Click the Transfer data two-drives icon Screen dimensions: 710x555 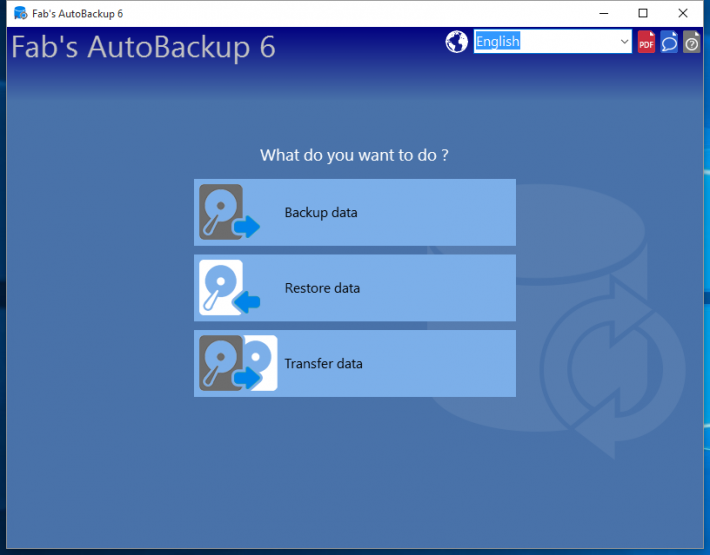[x=238, y=363]
